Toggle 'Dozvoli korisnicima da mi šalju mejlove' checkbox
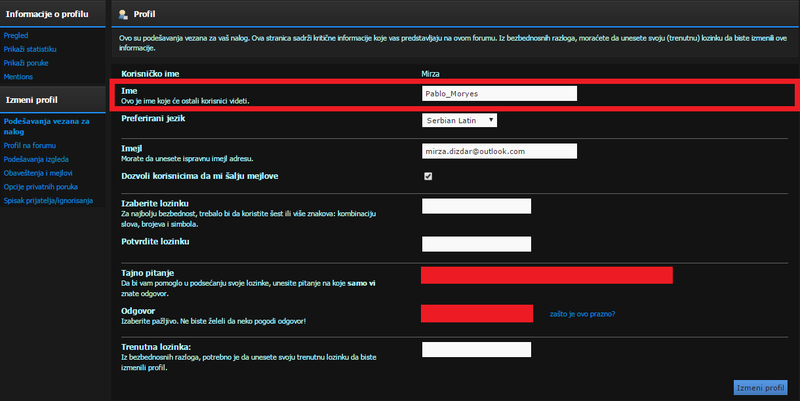This screenshot has width=800, height=401. click(428, 176)
